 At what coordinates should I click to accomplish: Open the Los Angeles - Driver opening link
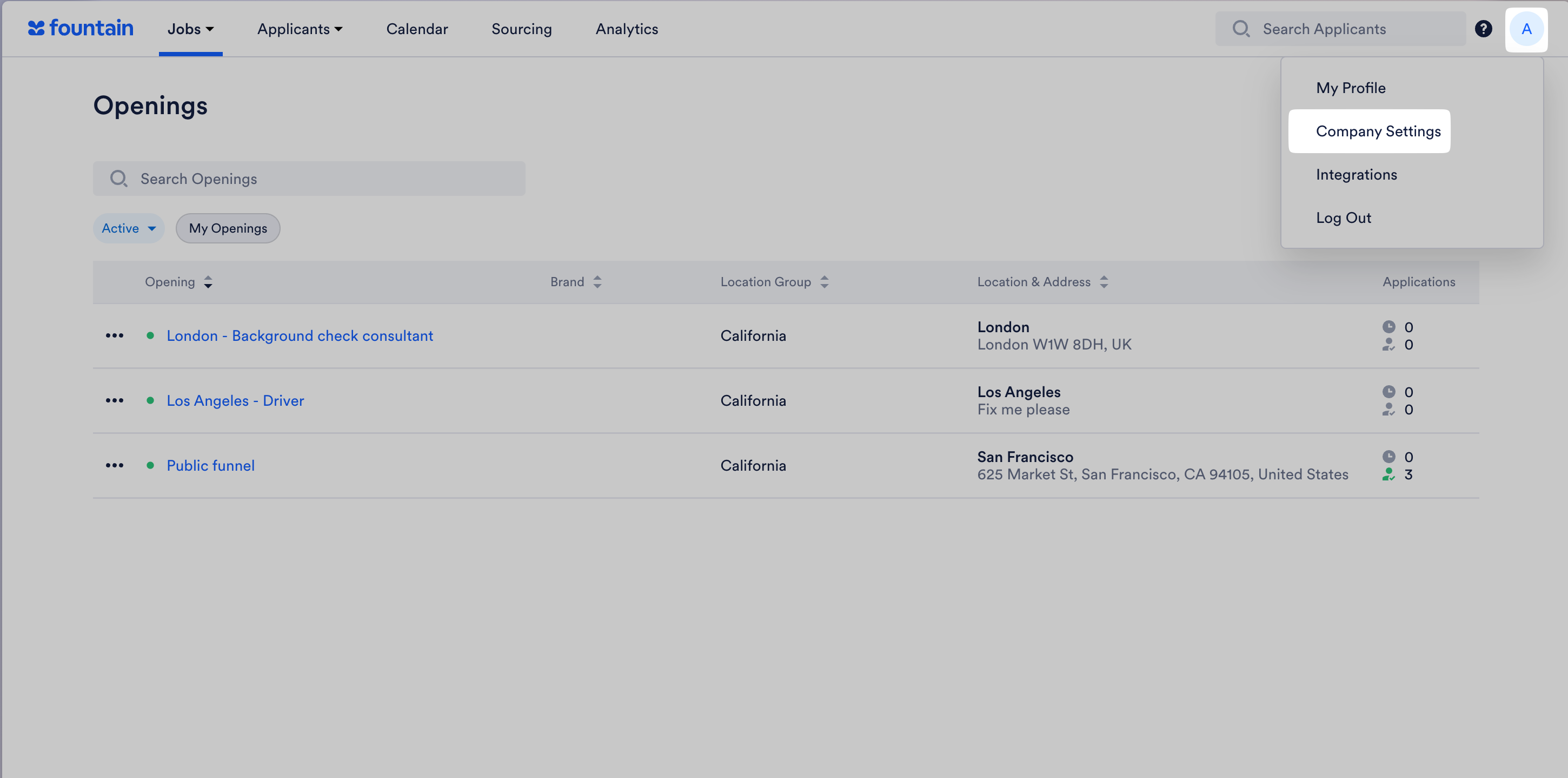[235, 400]
